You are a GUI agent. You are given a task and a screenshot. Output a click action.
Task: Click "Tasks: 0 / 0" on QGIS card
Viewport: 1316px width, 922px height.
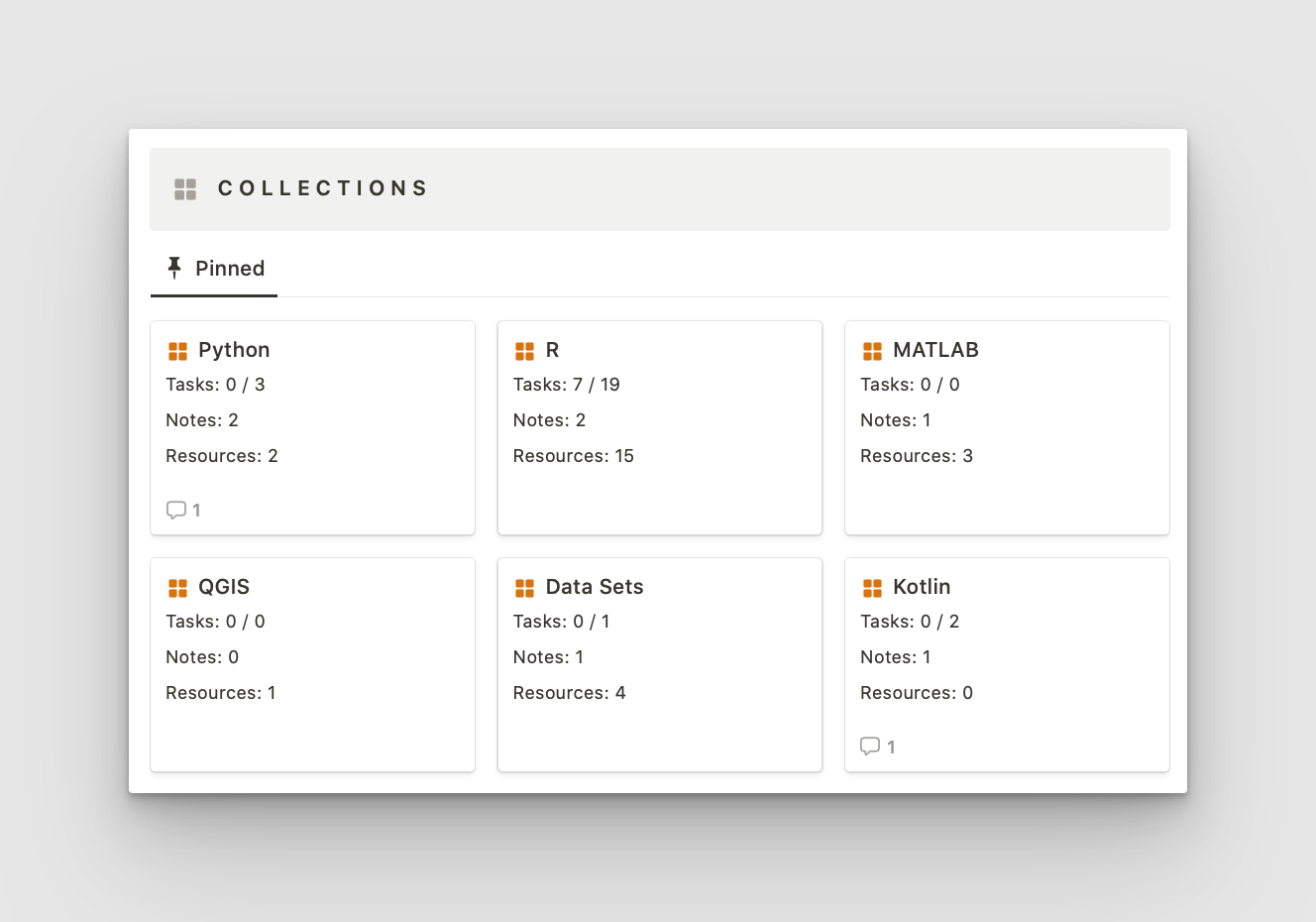pos(215,622)
